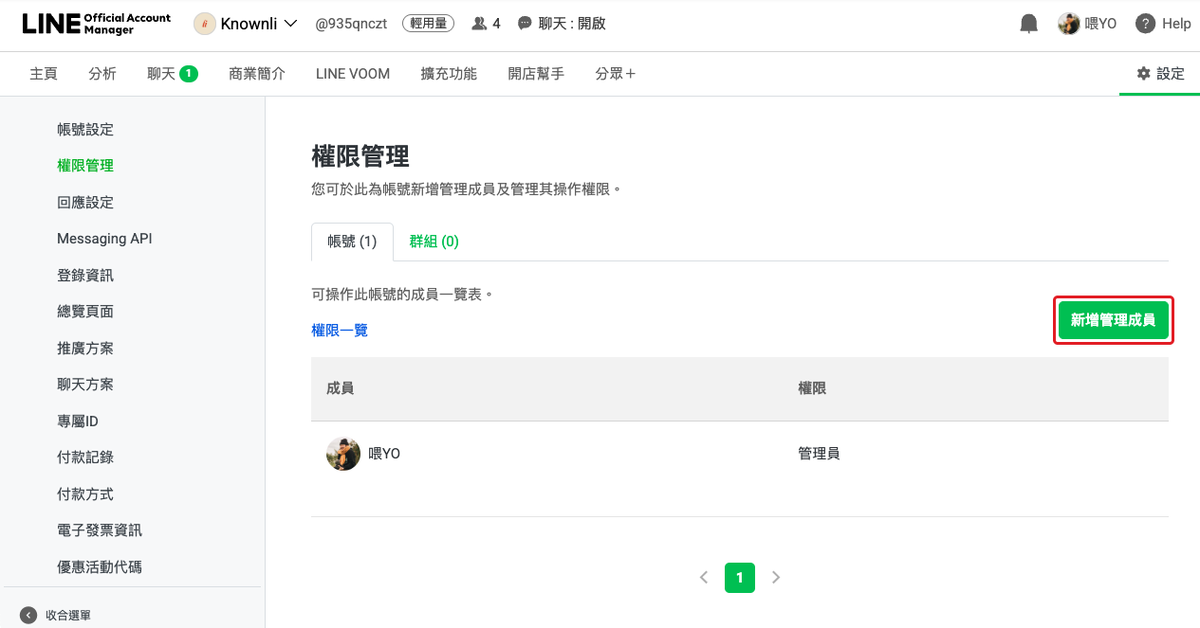This screenshot has height=628, width=1200.
Task: Open the 權限一覽 link
Action: [x=340, y=330]
